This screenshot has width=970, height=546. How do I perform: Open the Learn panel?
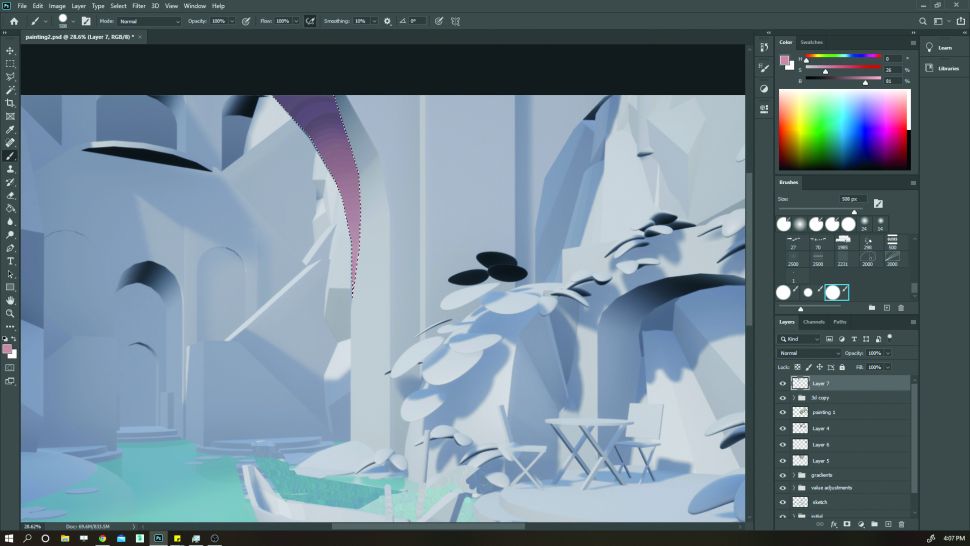click(x=944, y=47)
